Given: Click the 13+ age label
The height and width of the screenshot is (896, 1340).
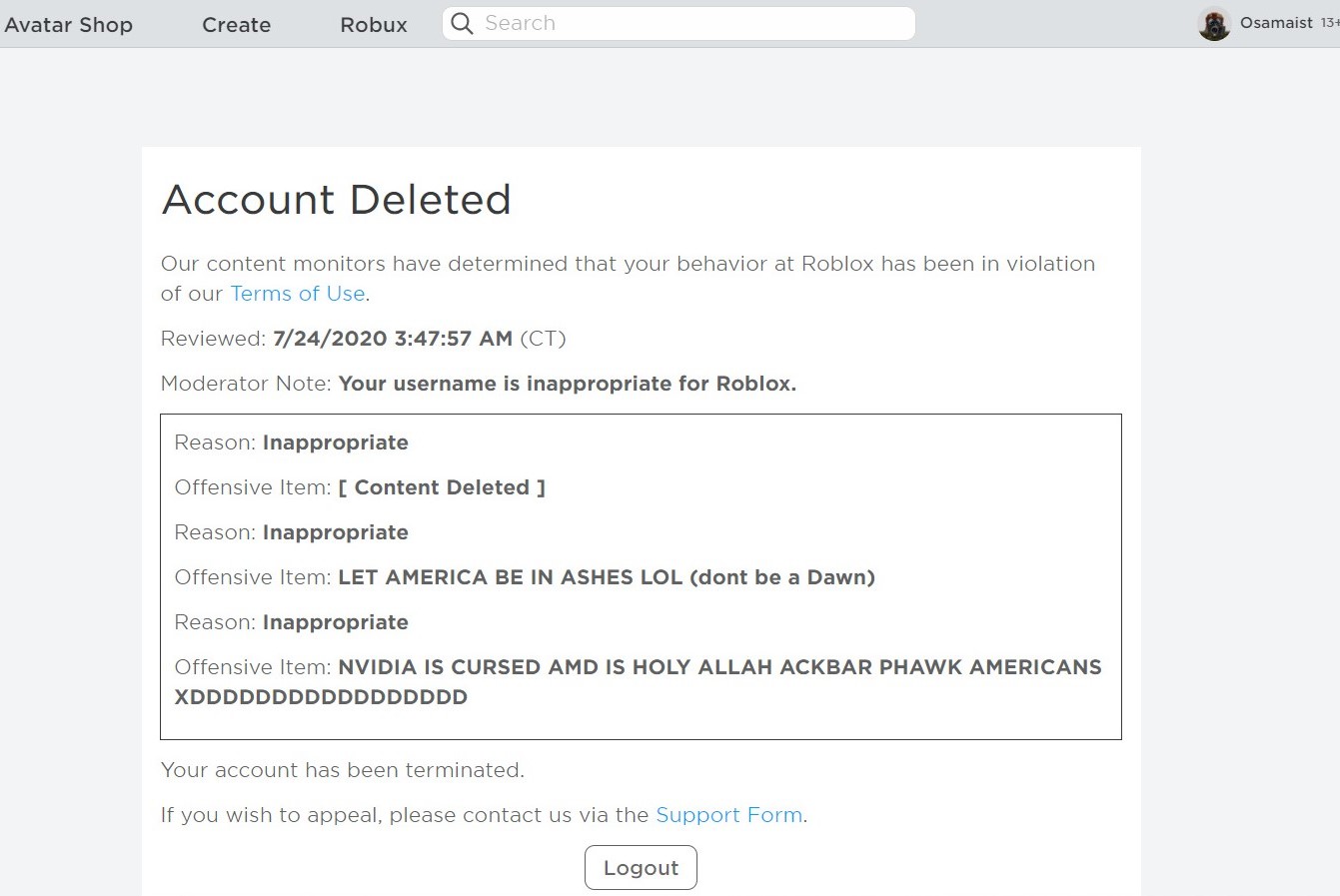Looking at the screenshot, I should (1330, 23).
